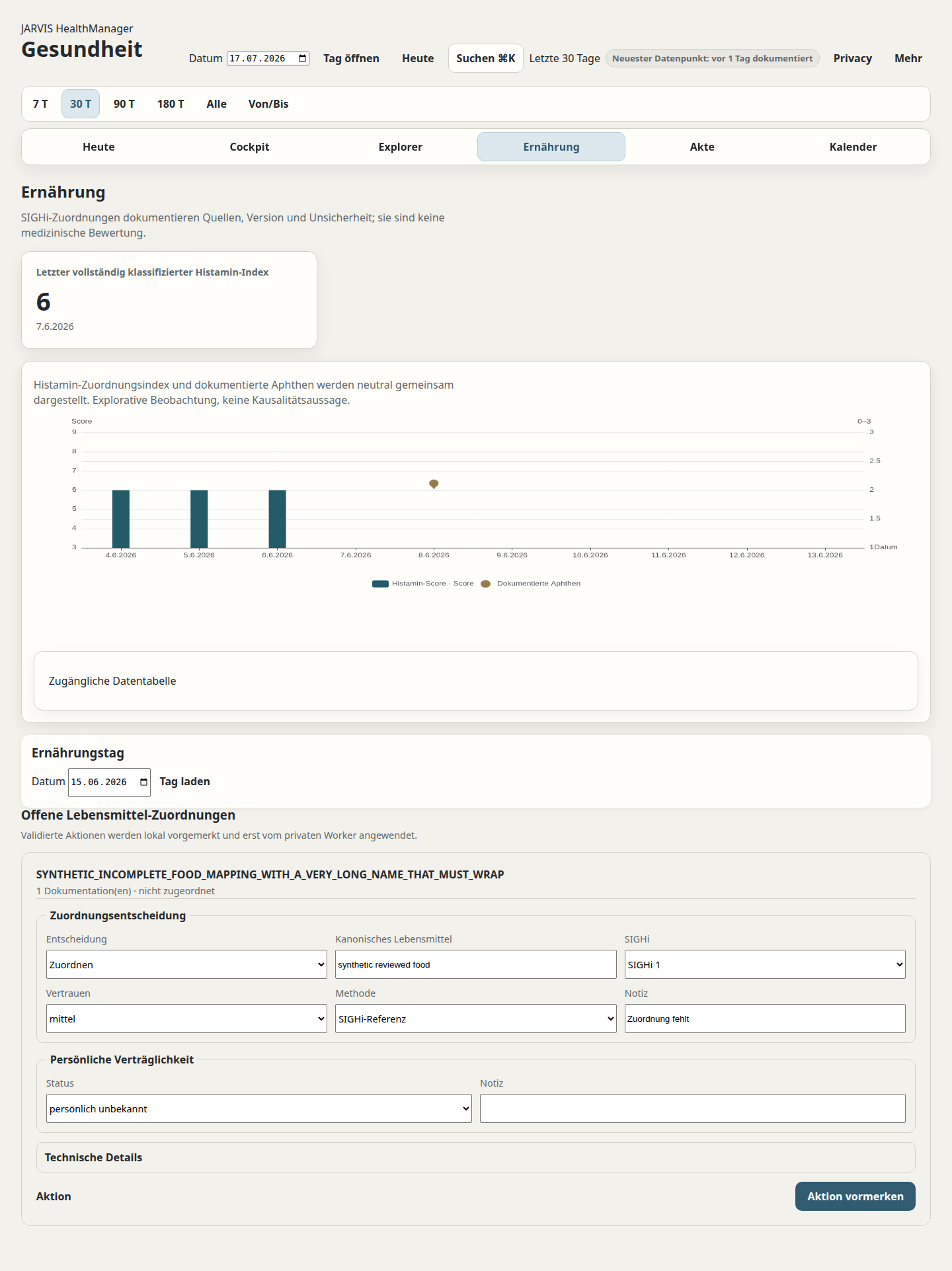The width and height of the screenshot is (952, 1271).
Task: Click the Kanonisches Lebensmittel text field
Action: tap(475, 964)
